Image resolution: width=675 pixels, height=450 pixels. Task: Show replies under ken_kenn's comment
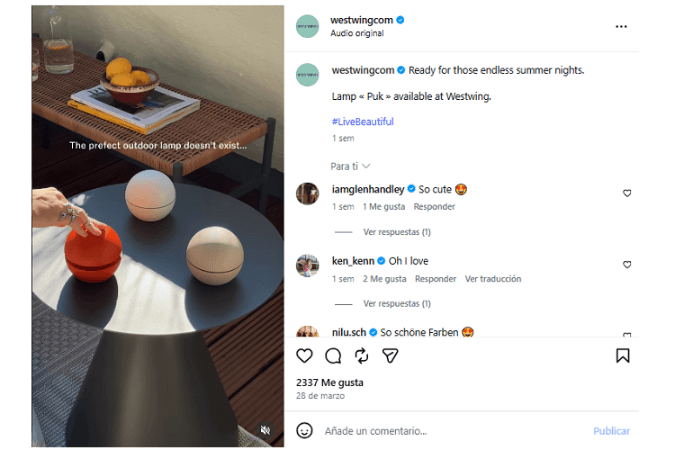click(396, 303)
